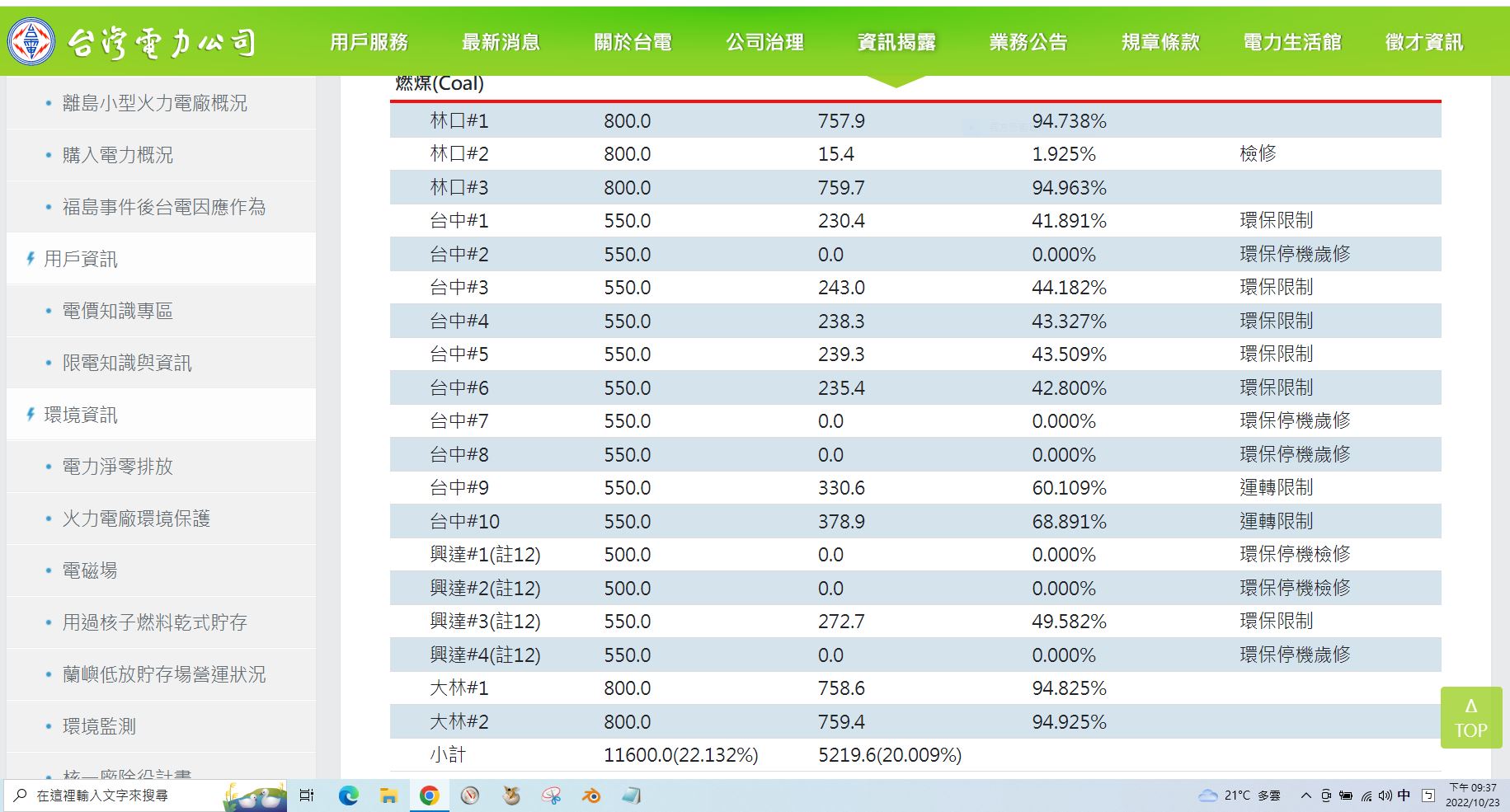Screen dimensions: 1510x812
Task: Click the 49.582% value for 興達#3
Action: [1069, 622]
